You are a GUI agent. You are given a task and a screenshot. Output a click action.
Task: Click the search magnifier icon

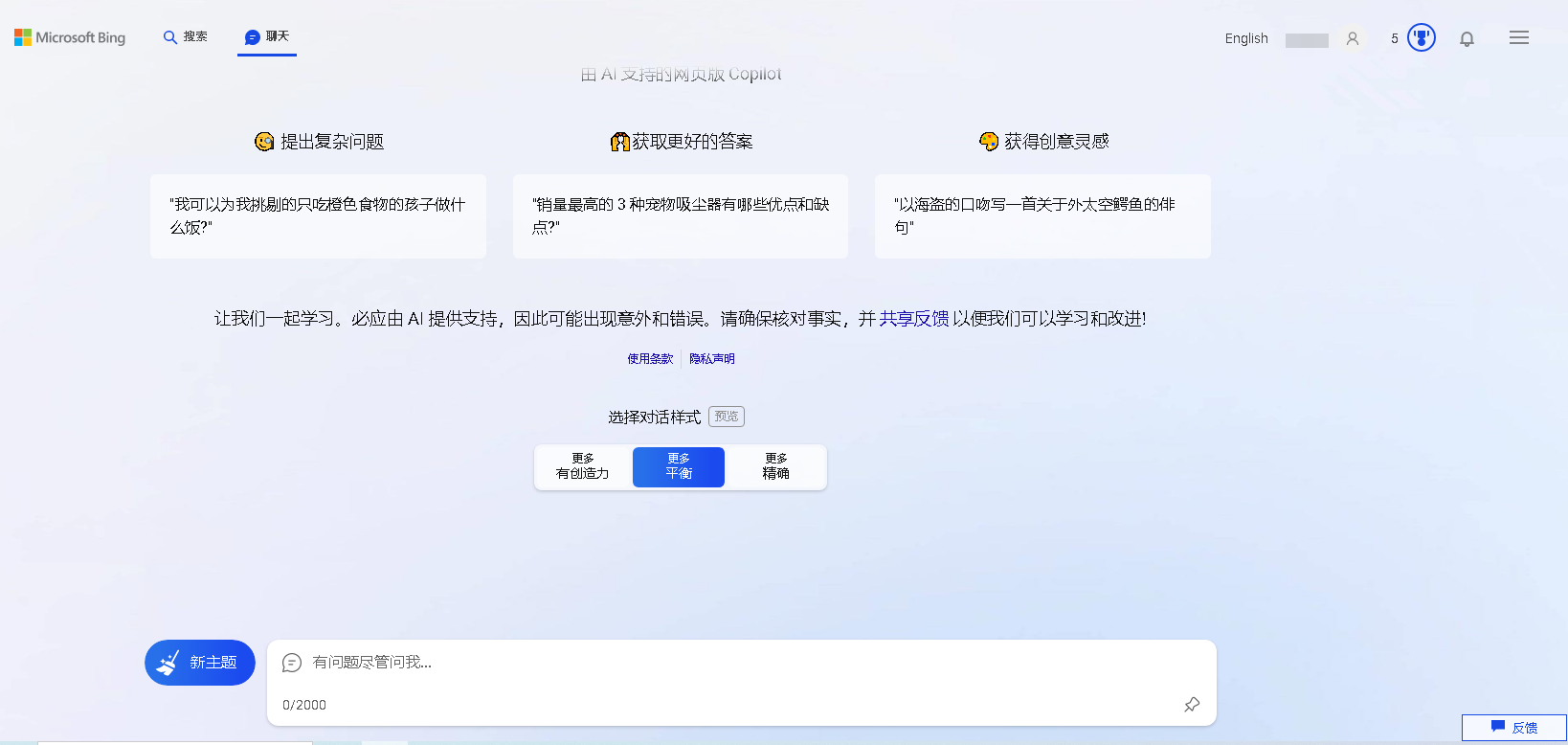(x=170, y=37)
